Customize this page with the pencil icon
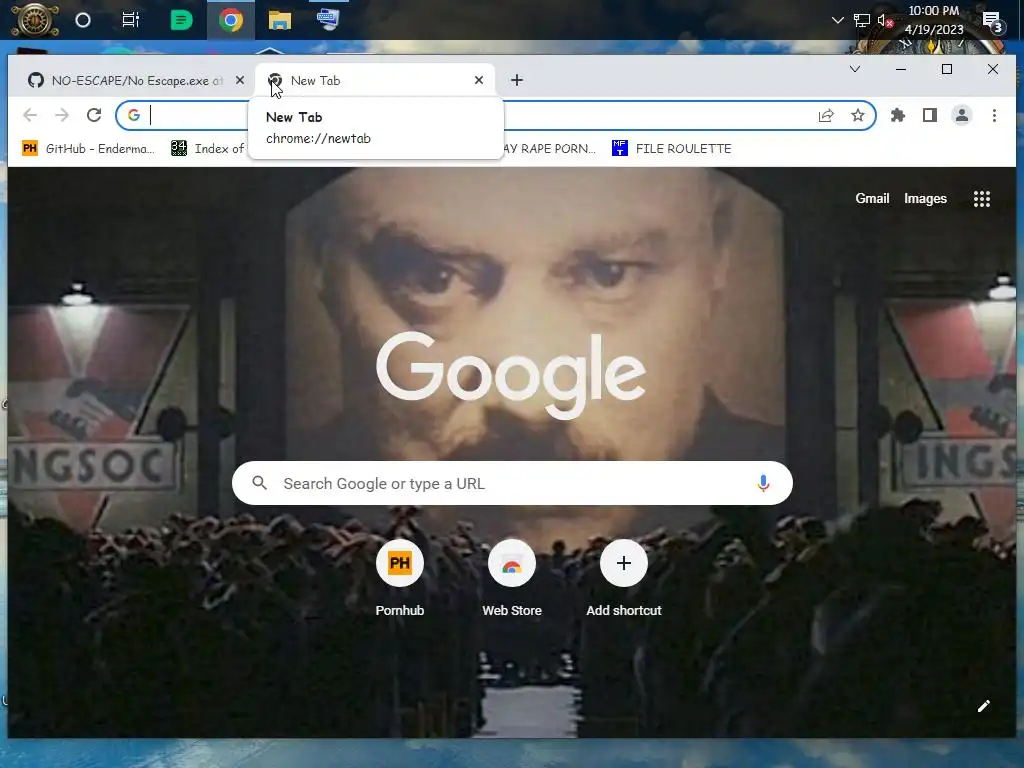 pos(984,706)
